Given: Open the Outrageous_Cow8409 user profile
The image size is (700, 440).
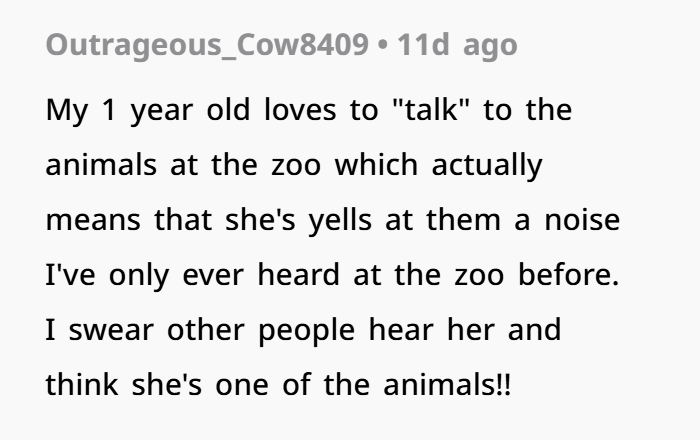Looking at the screenshot, I should click(x=207, y=46).
